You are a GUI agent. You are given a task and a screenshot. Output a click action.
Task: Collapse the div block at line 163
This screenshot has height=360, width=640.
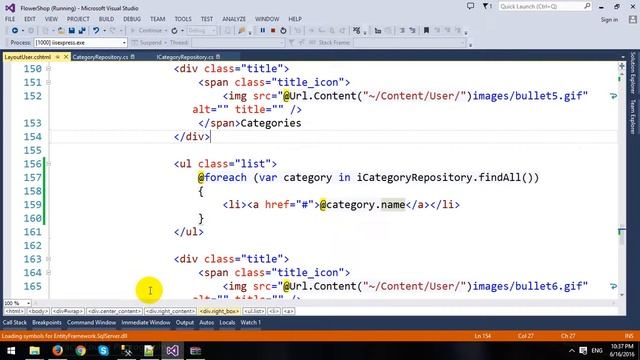click(x=48, y=259)
